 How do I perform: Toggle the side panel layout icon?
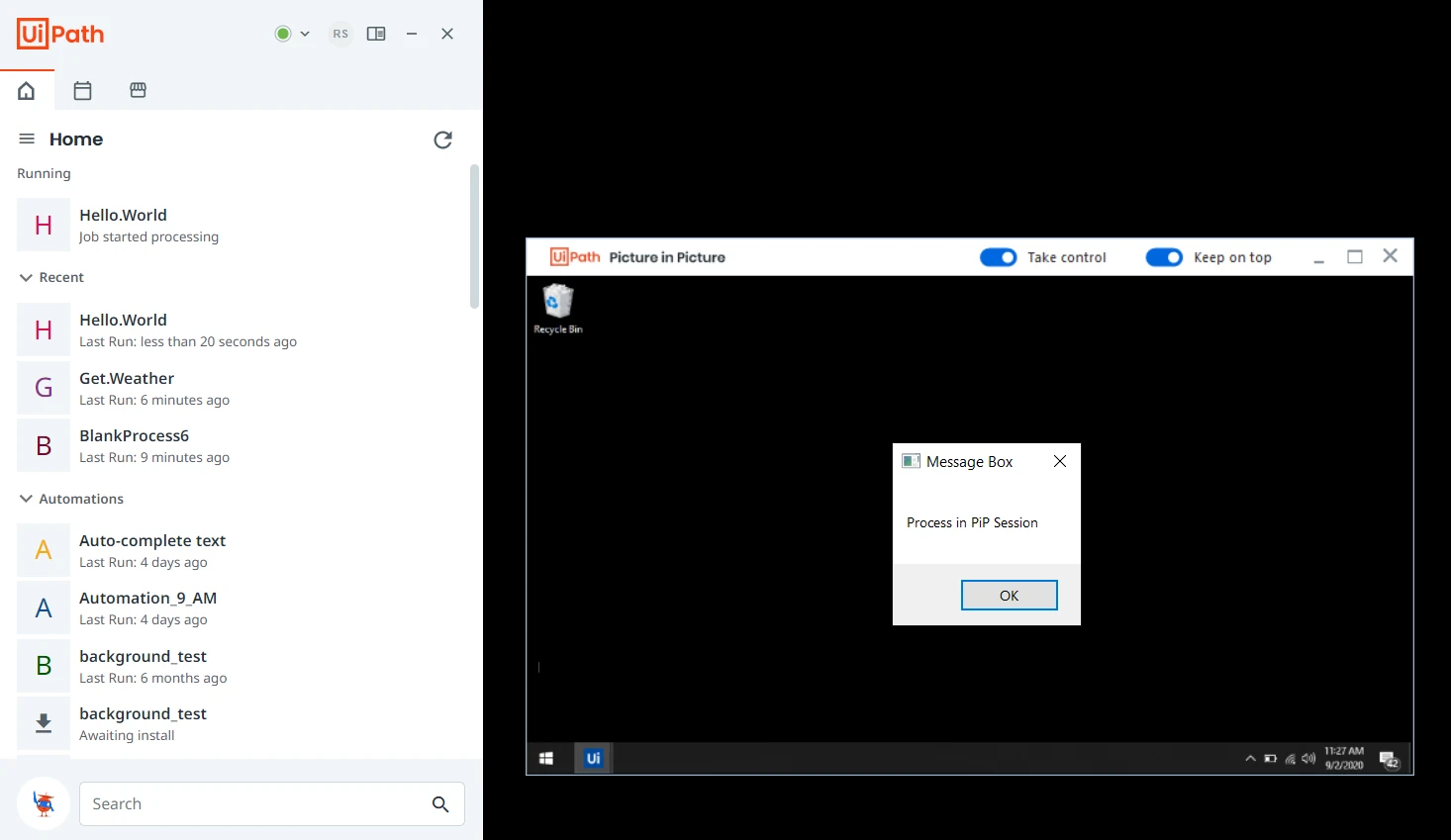[x=376, y=34]
